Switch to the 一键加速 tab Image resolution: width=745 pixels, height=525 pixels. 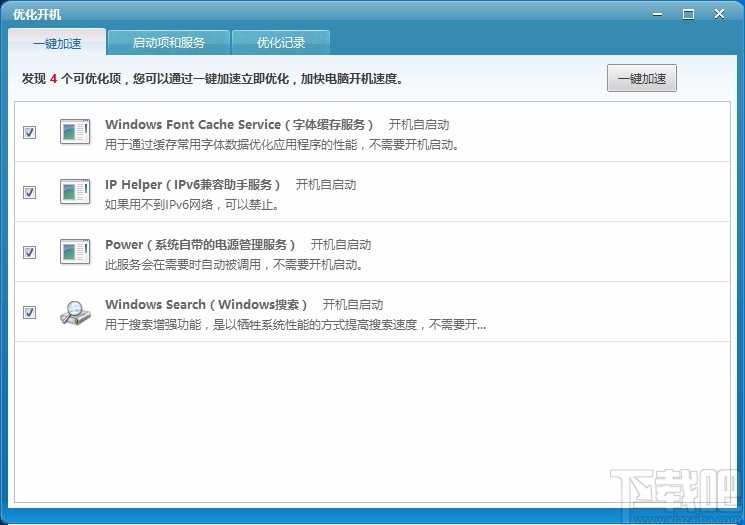coord(57,43)
